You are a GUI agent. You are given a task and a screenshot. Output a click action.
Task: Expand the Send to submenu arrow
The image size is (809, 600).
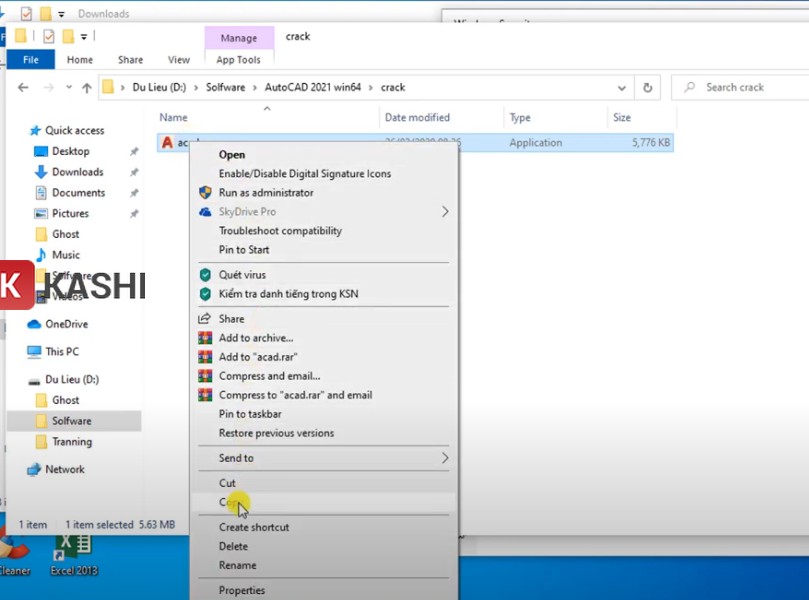click(x=444, y=458)
